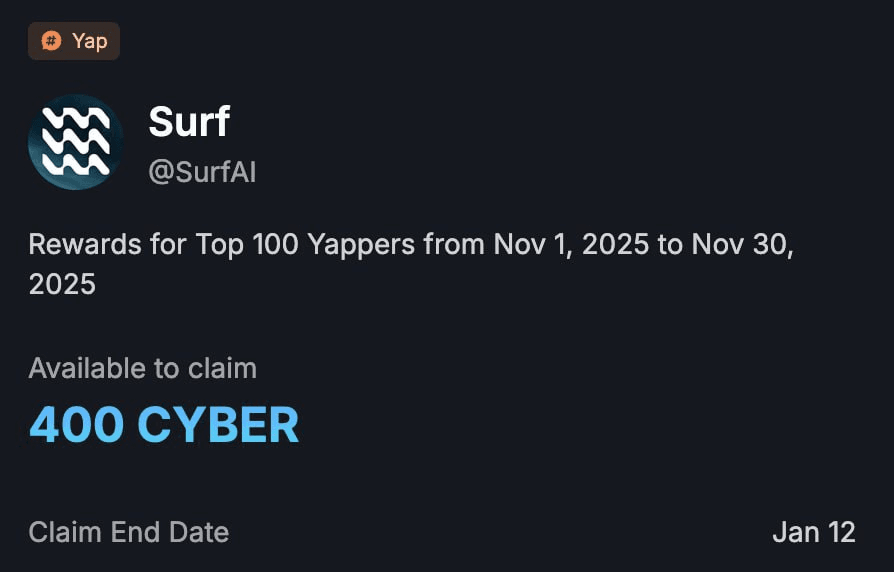The width and height of the screenshot is (894, 572).
Task: Select the Available to claim label
Action: [x=143, y=368]
